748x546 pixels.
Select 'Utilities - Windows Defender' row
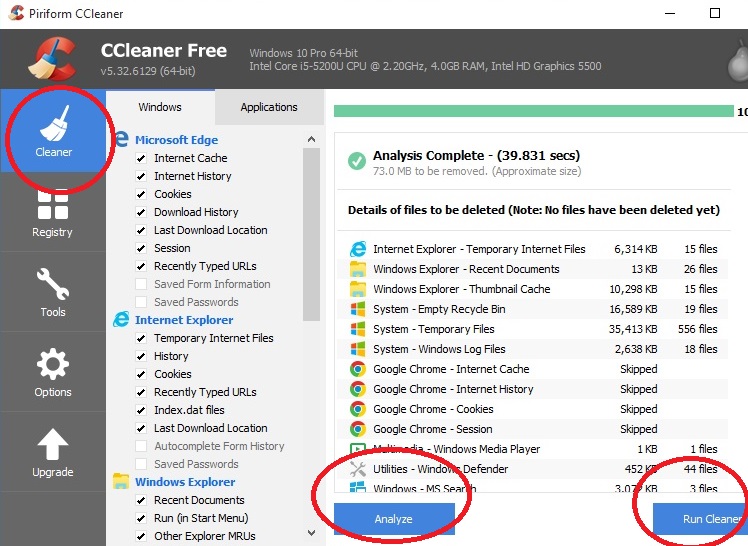click(x=533, y=469)
